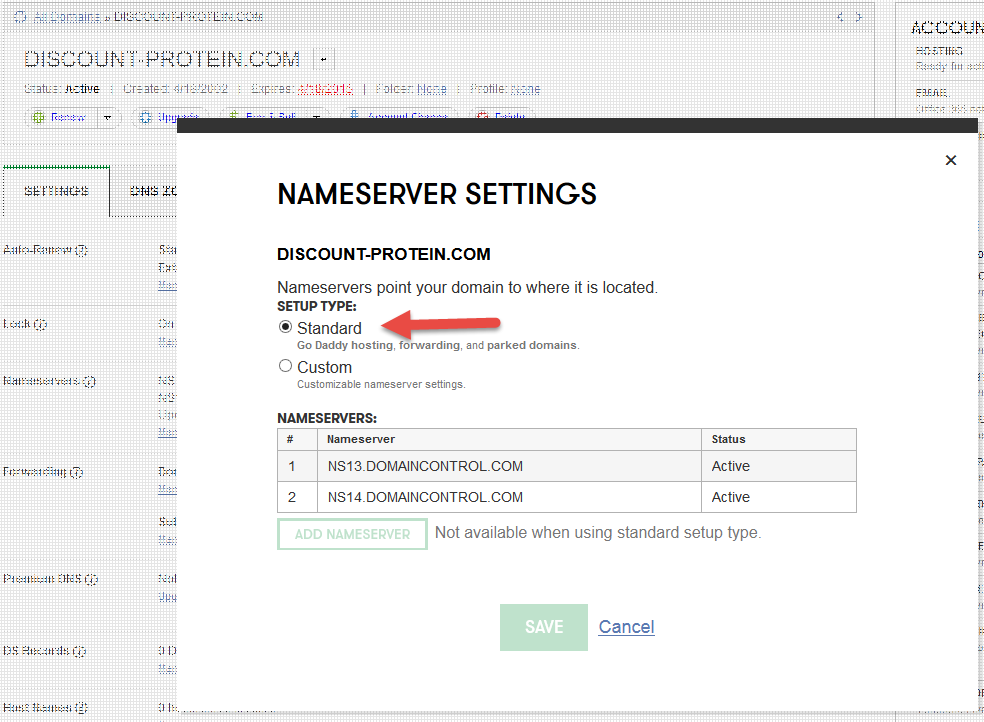
Task: Click the Add Nameserver button
Action: tap(352, 534)
